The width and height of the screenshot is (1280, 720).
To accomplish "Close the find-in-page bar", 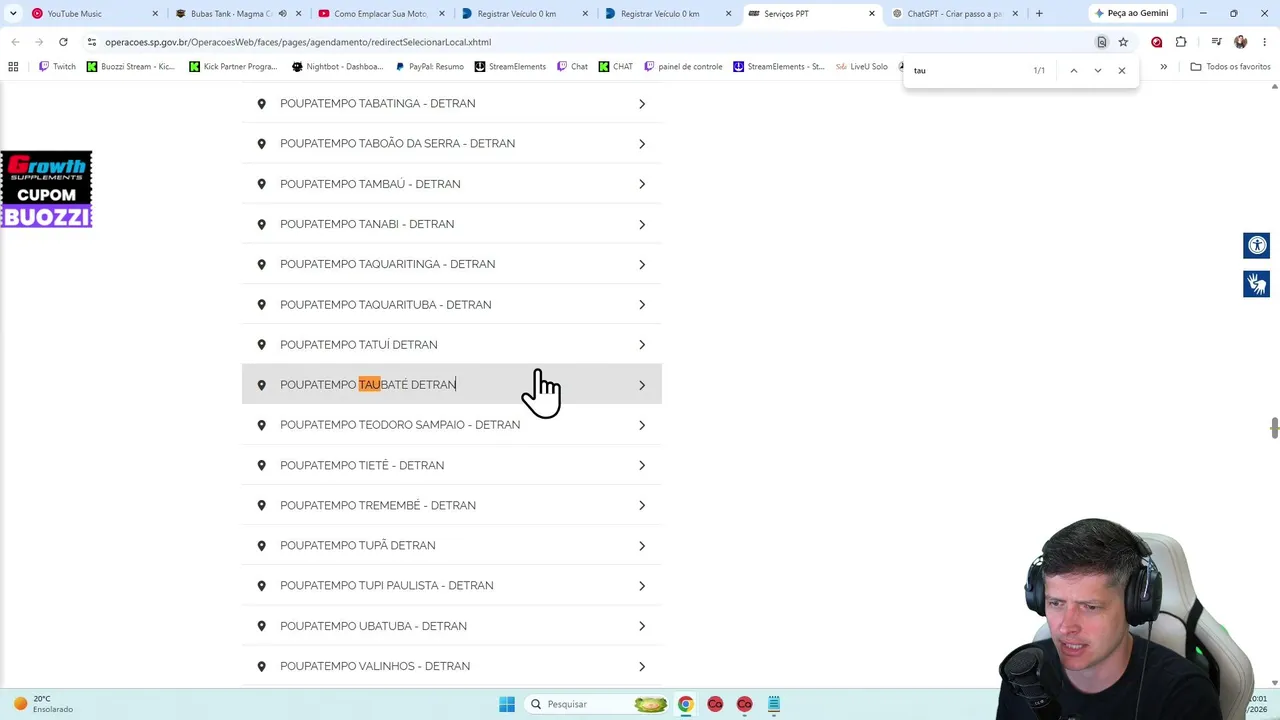I will tap(1122, 71).
